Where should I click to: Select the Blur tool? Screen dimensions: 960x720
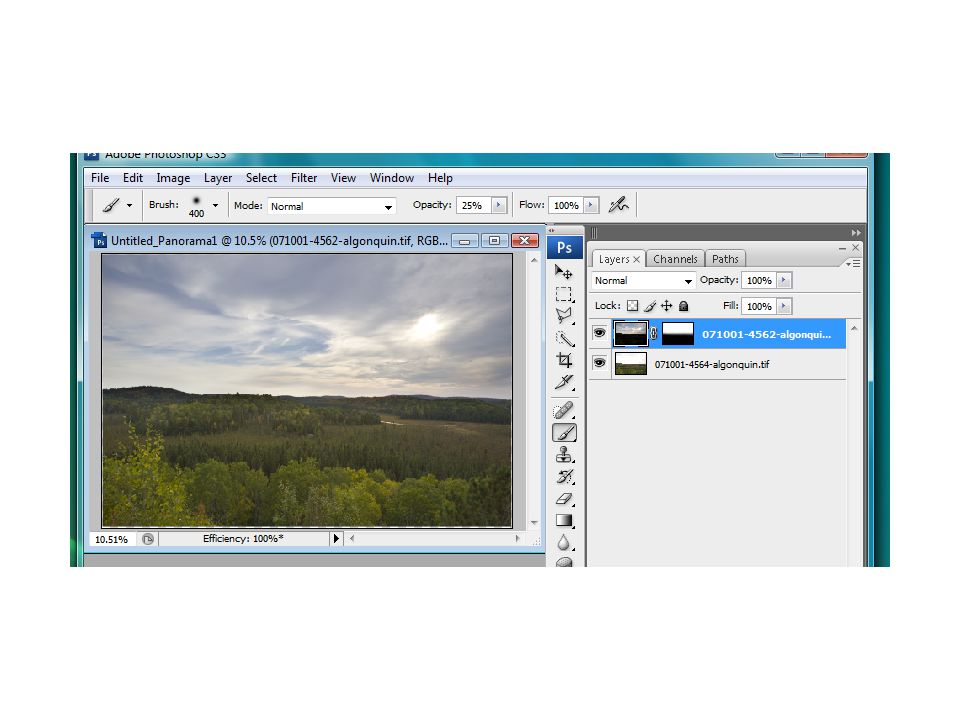point(563,542)
